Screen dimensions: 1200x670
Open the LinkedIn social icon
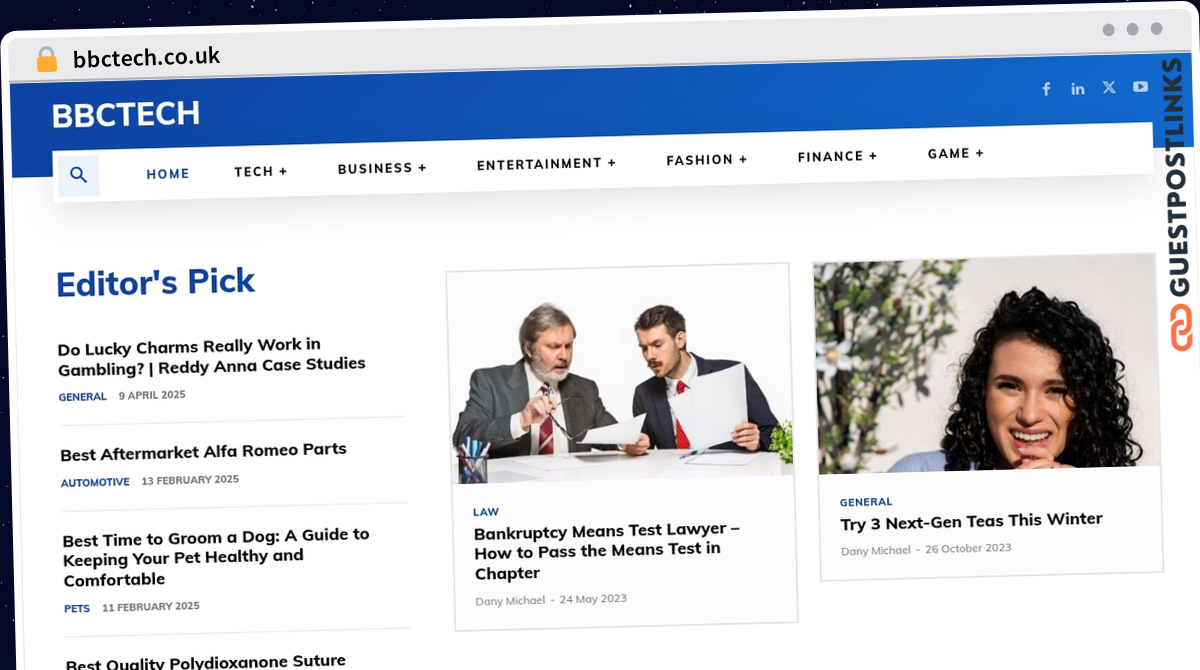click(x=1077, y=88)
